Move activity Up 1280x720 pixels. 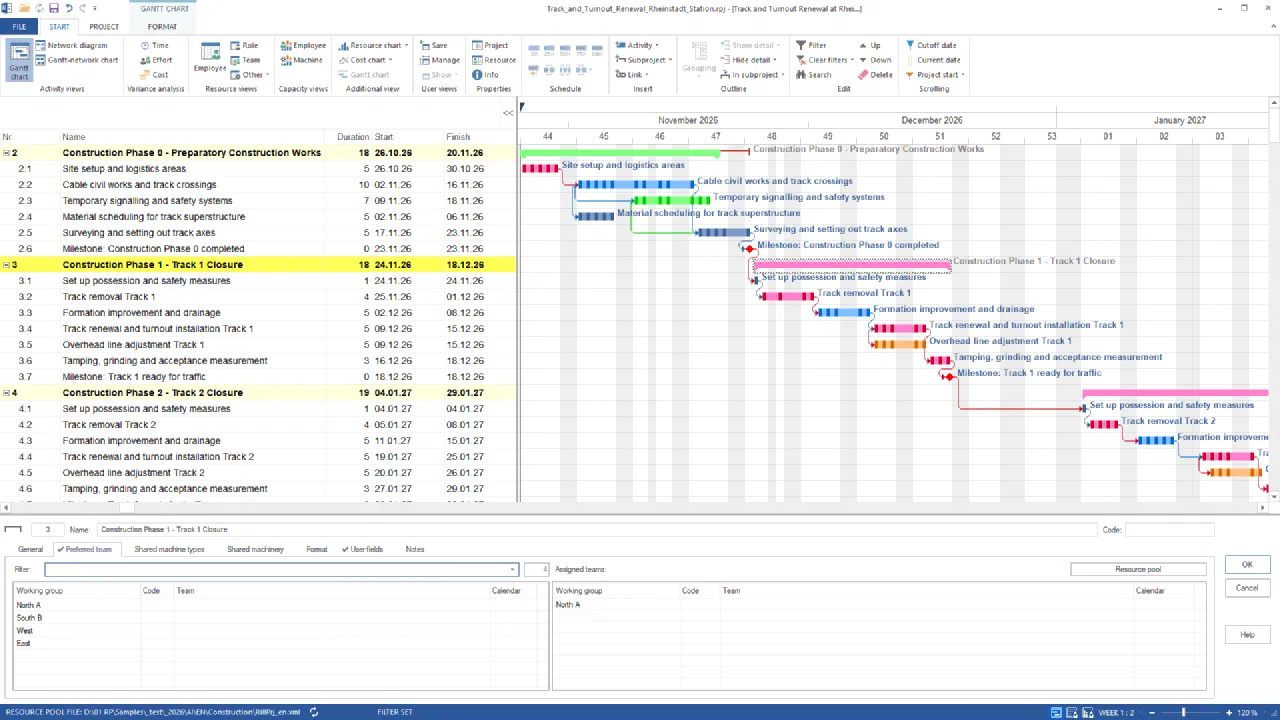pos(869,45)
